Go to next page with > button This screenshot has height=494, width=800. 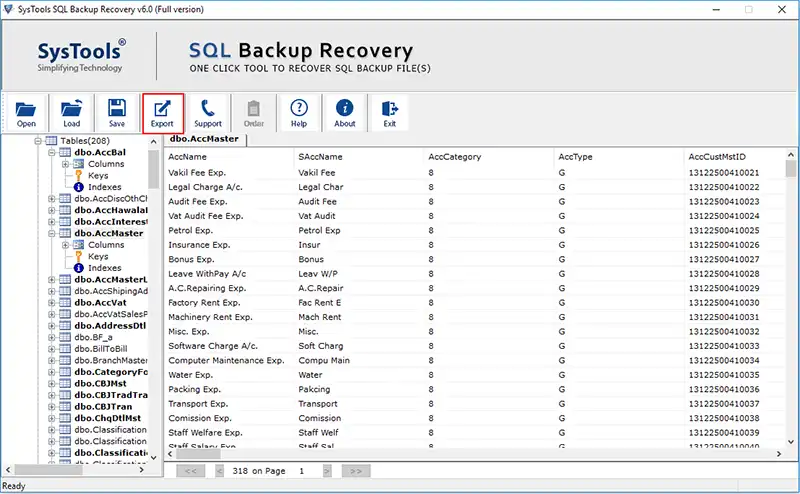[x=327, y=471]
